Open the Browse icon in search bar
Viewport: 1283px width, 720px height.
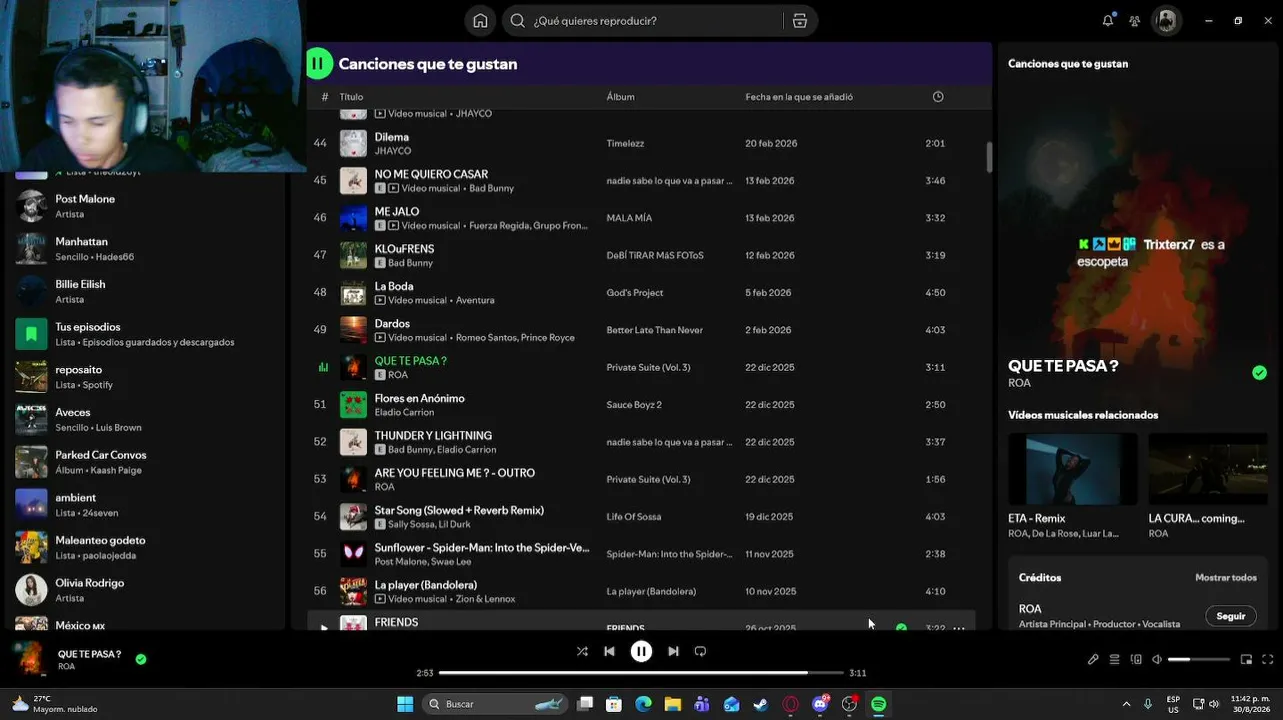click(800, 21)
